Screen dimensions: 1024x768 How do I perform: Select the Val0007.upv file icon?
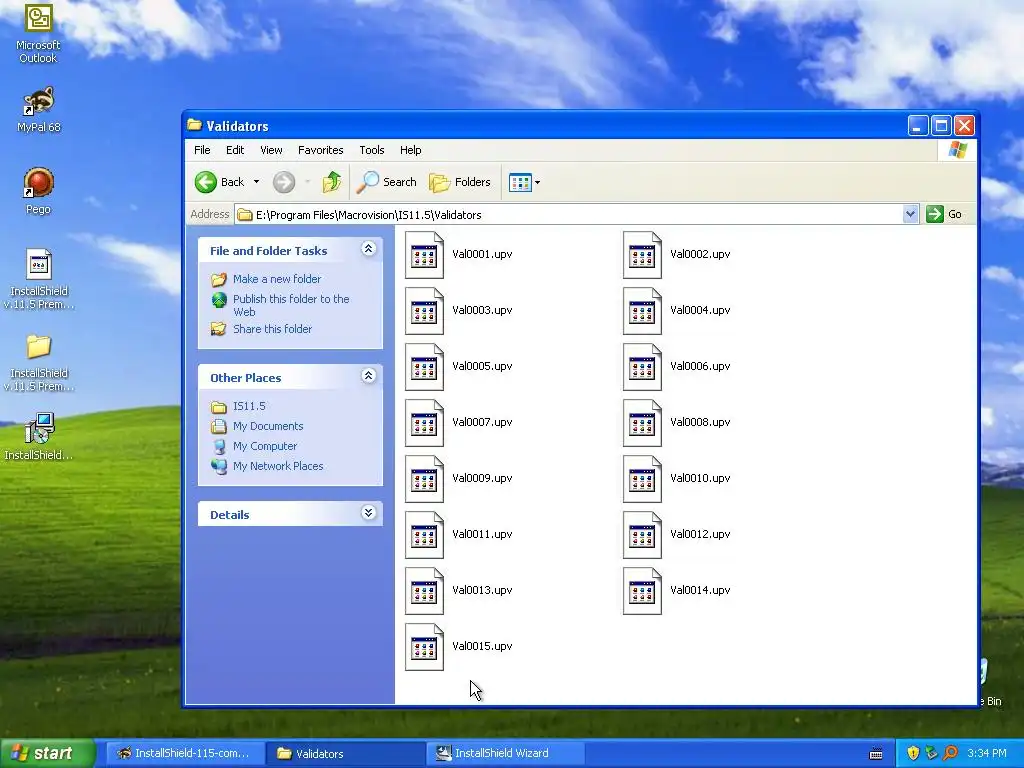click(424, 423)
